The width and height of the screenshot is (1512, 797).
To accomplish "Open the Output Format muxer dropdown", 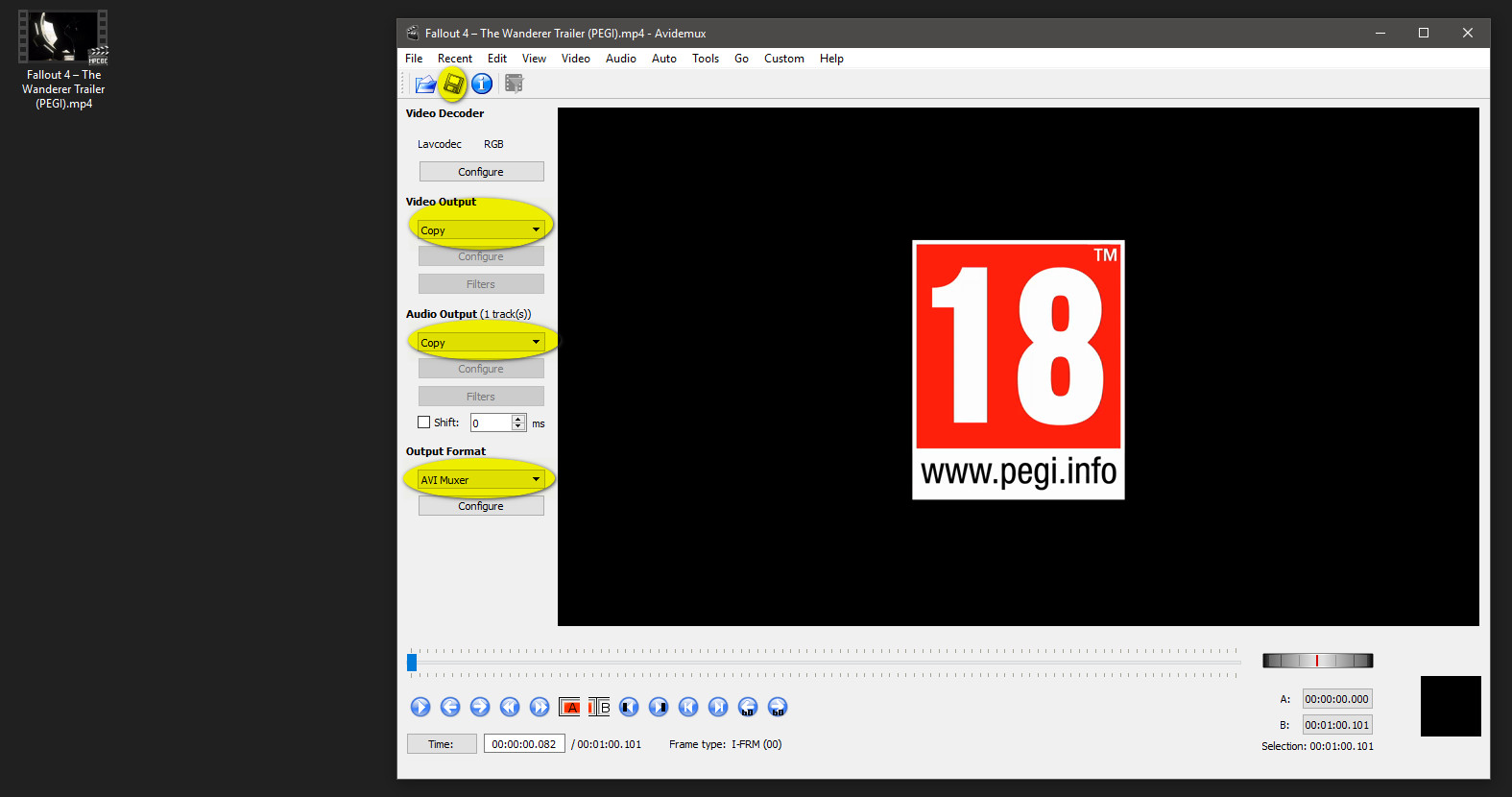I will tap(481, 479).
